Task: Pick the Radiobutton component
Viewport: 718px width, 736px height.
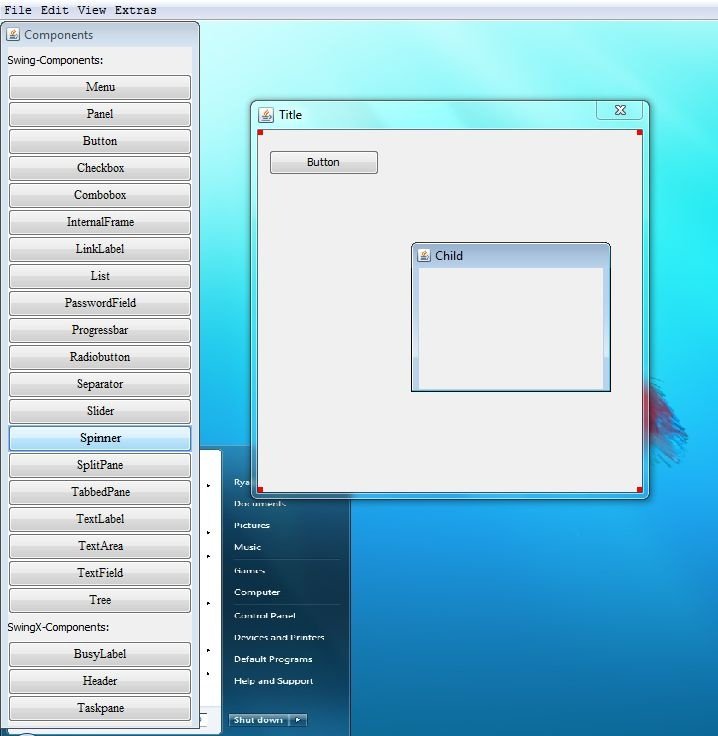Action: tap(100, 357)
